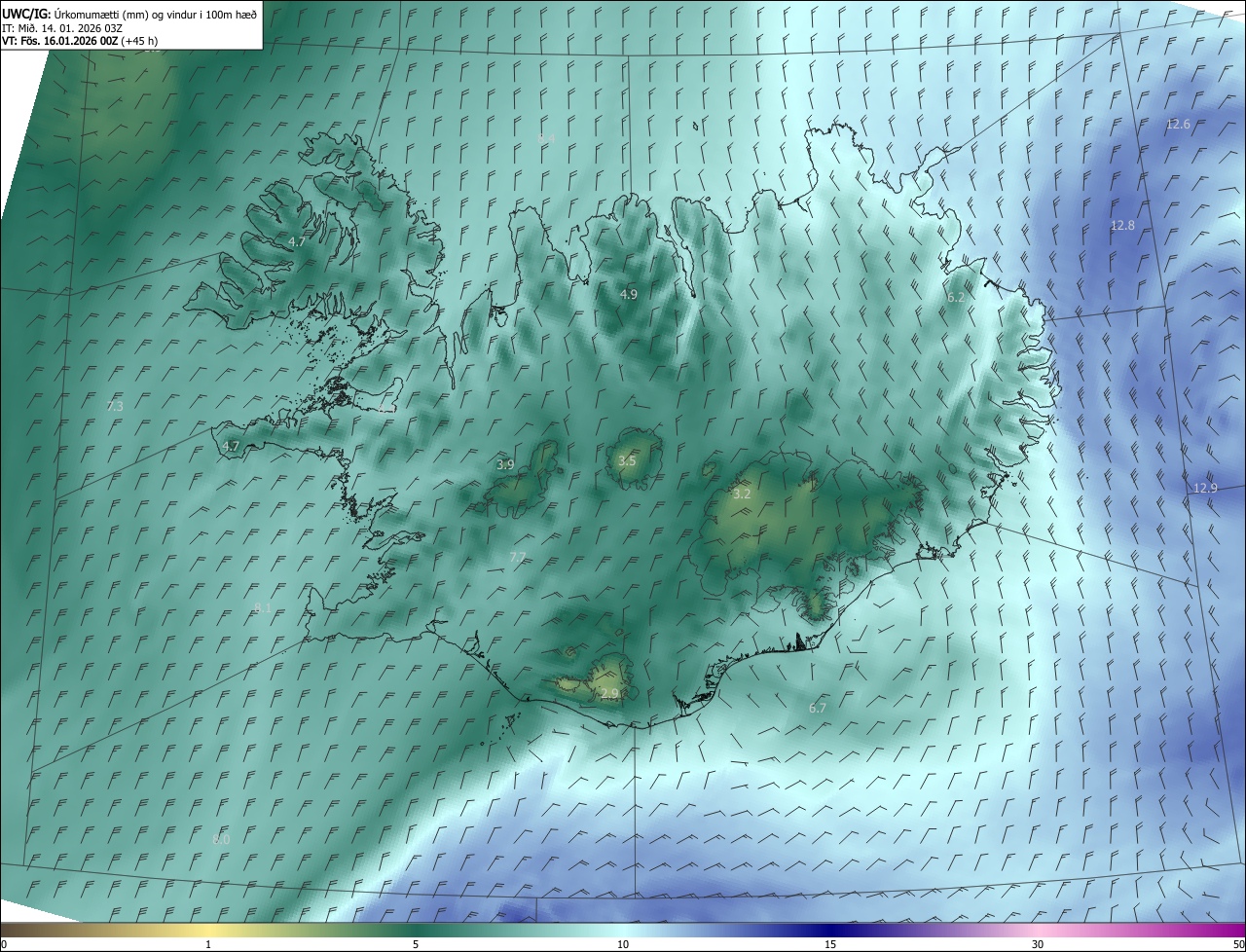Click the 3.9 value on Langjökull glacier
This screenshot has height=952, width=1246.
pyautogui.click(x=505, y=464)
